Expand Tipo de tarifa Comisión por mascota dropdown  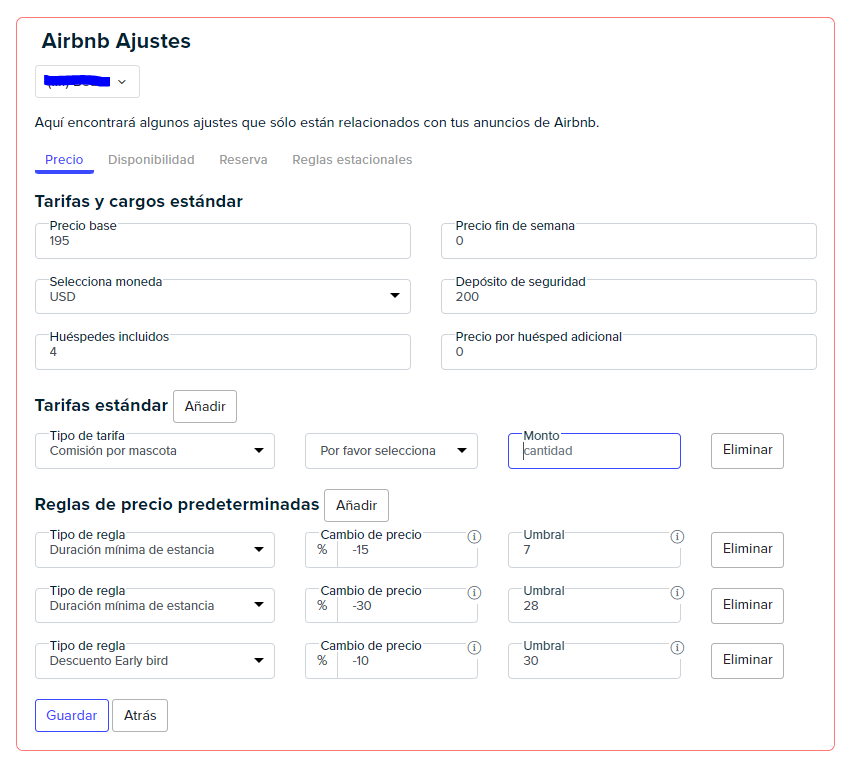(x=155, y=451)
